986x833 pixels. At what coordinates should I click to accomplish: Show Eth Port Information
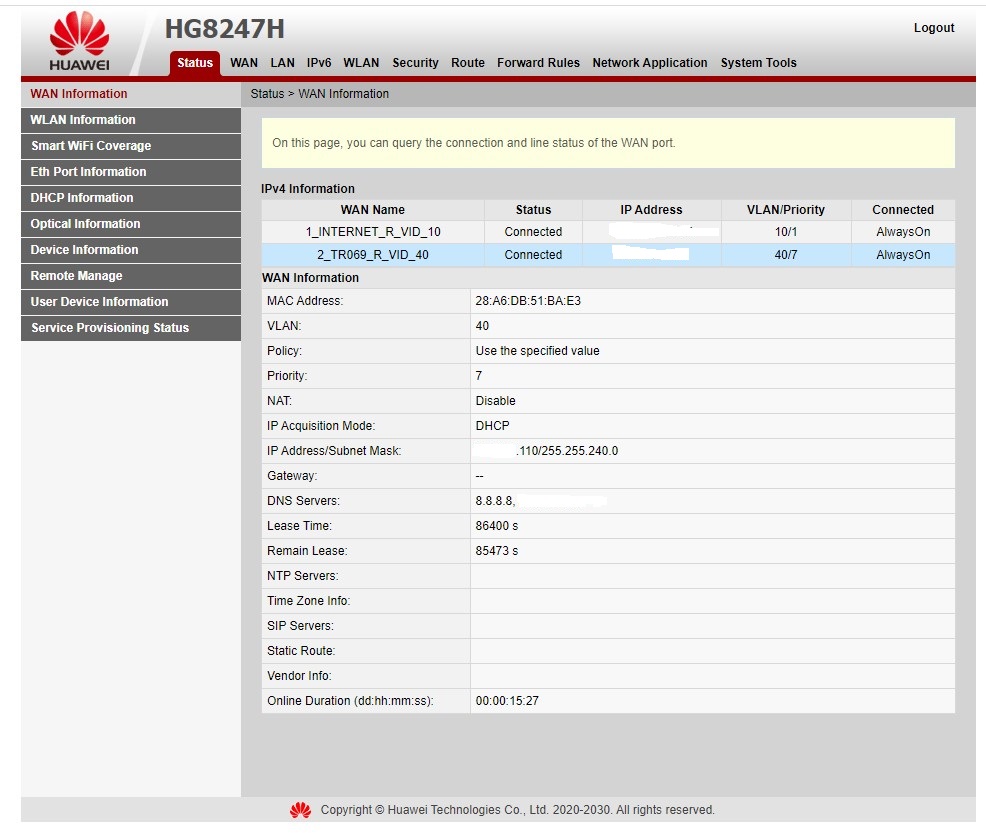coord(131,172)
